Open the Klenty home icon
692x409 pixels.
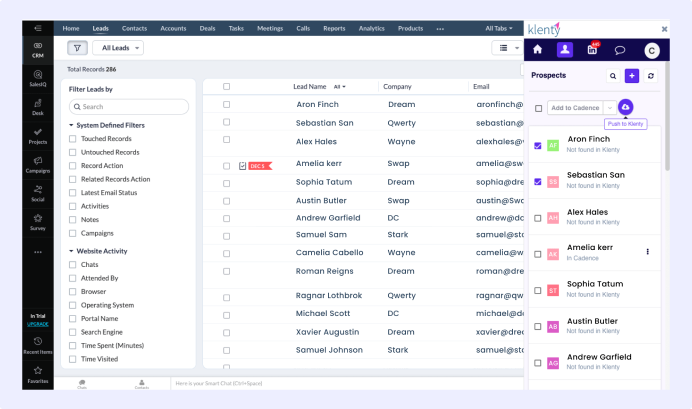tap(538, 49)
